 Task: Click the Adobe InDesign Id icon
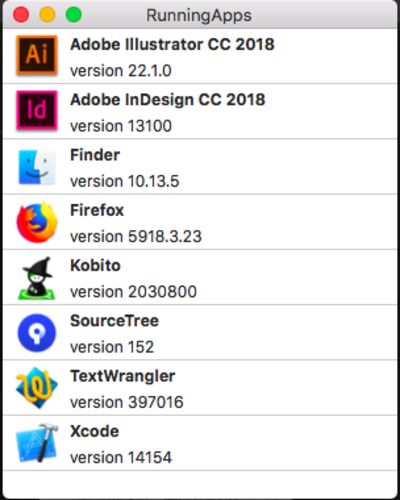point(37,110)
